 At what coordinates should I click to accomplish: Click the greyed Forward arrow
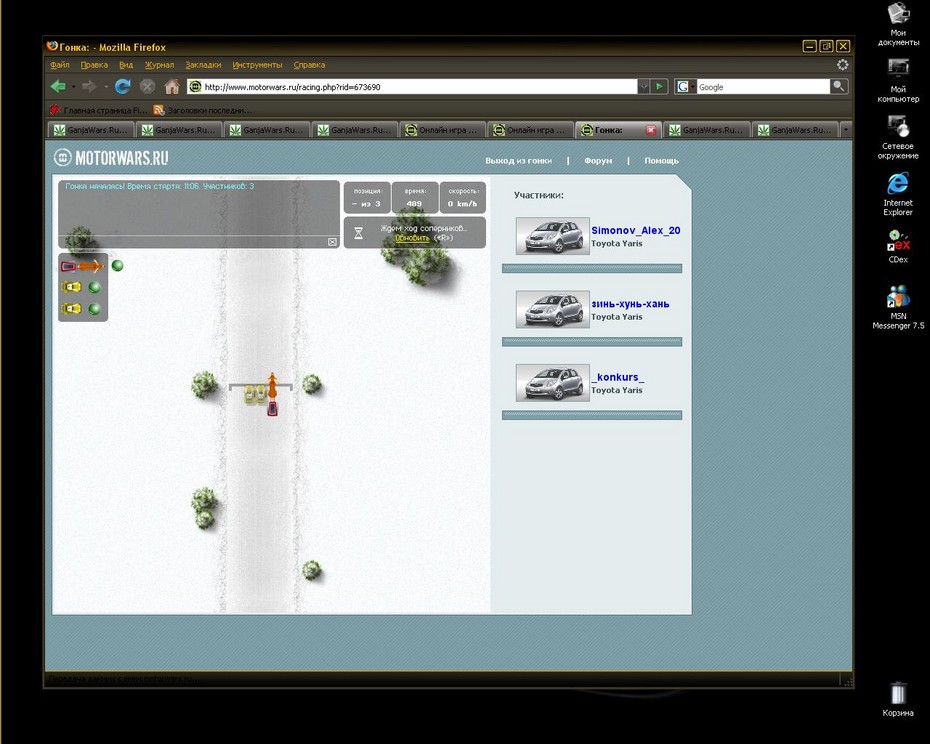click(x=89, y=87)
